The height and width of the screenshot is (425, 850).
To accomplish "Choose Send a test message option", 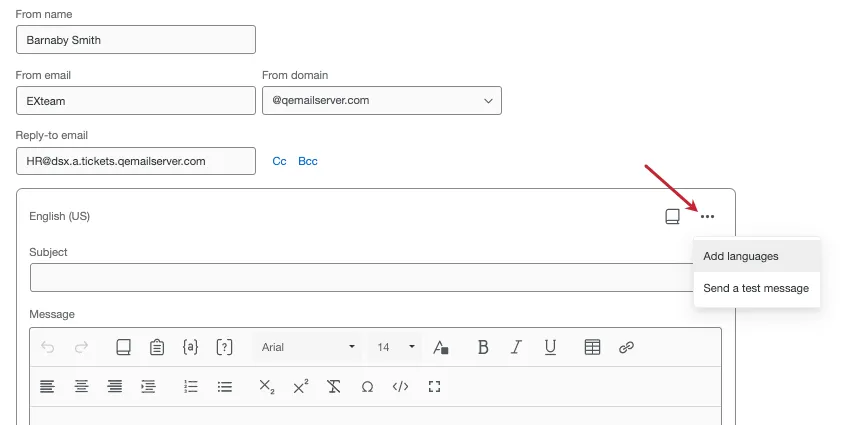I will [x=755, y=288].
